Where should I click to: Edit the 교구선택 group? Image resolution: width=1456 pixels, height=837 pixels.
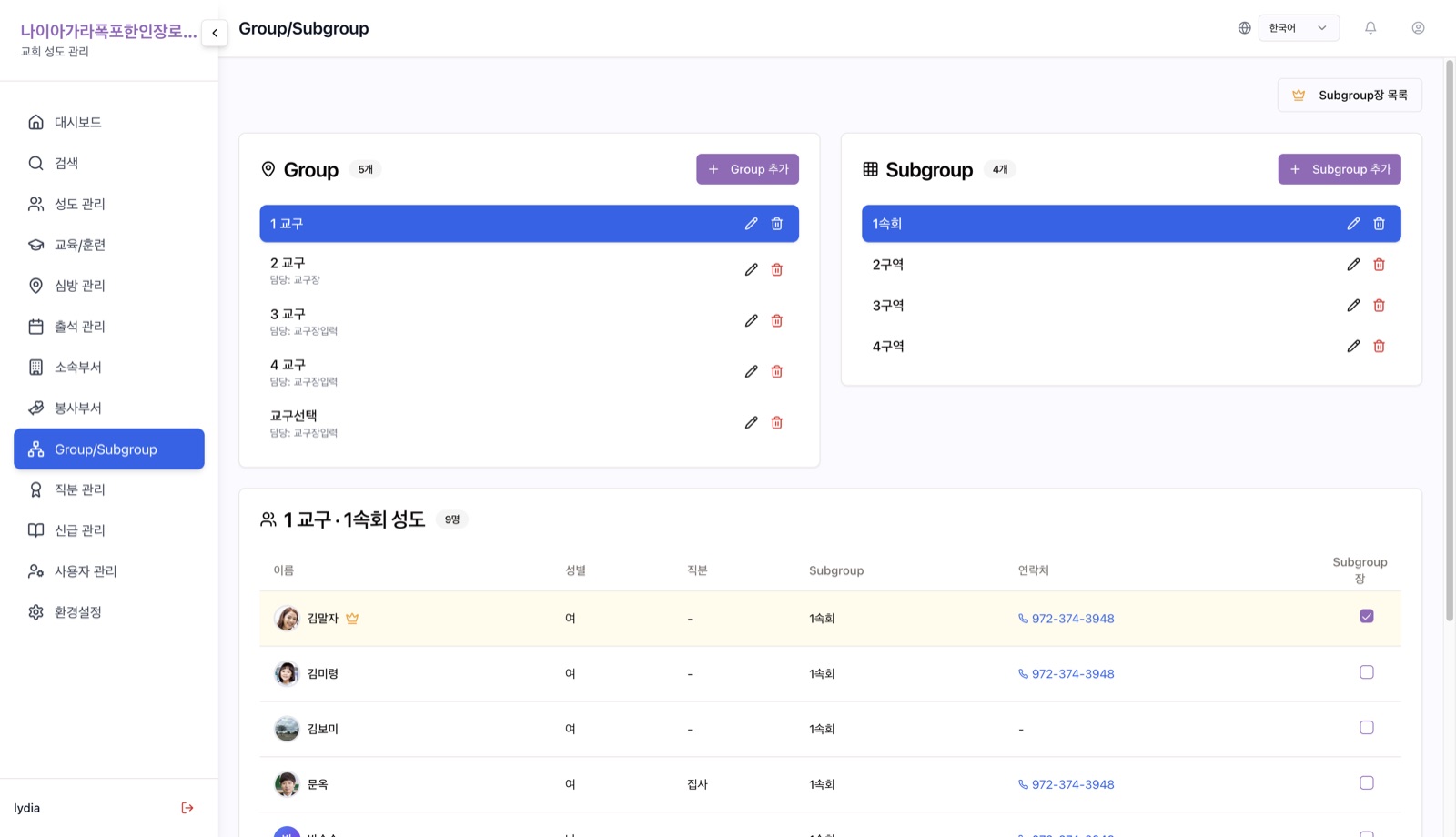pyautogui.click(x=751, y=422)
